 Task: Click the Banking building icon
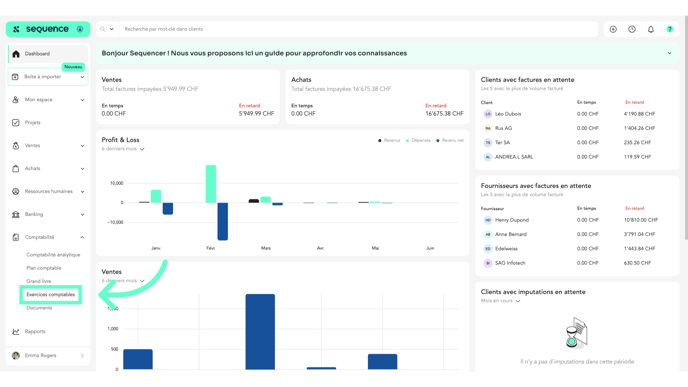tap(16, 214)
